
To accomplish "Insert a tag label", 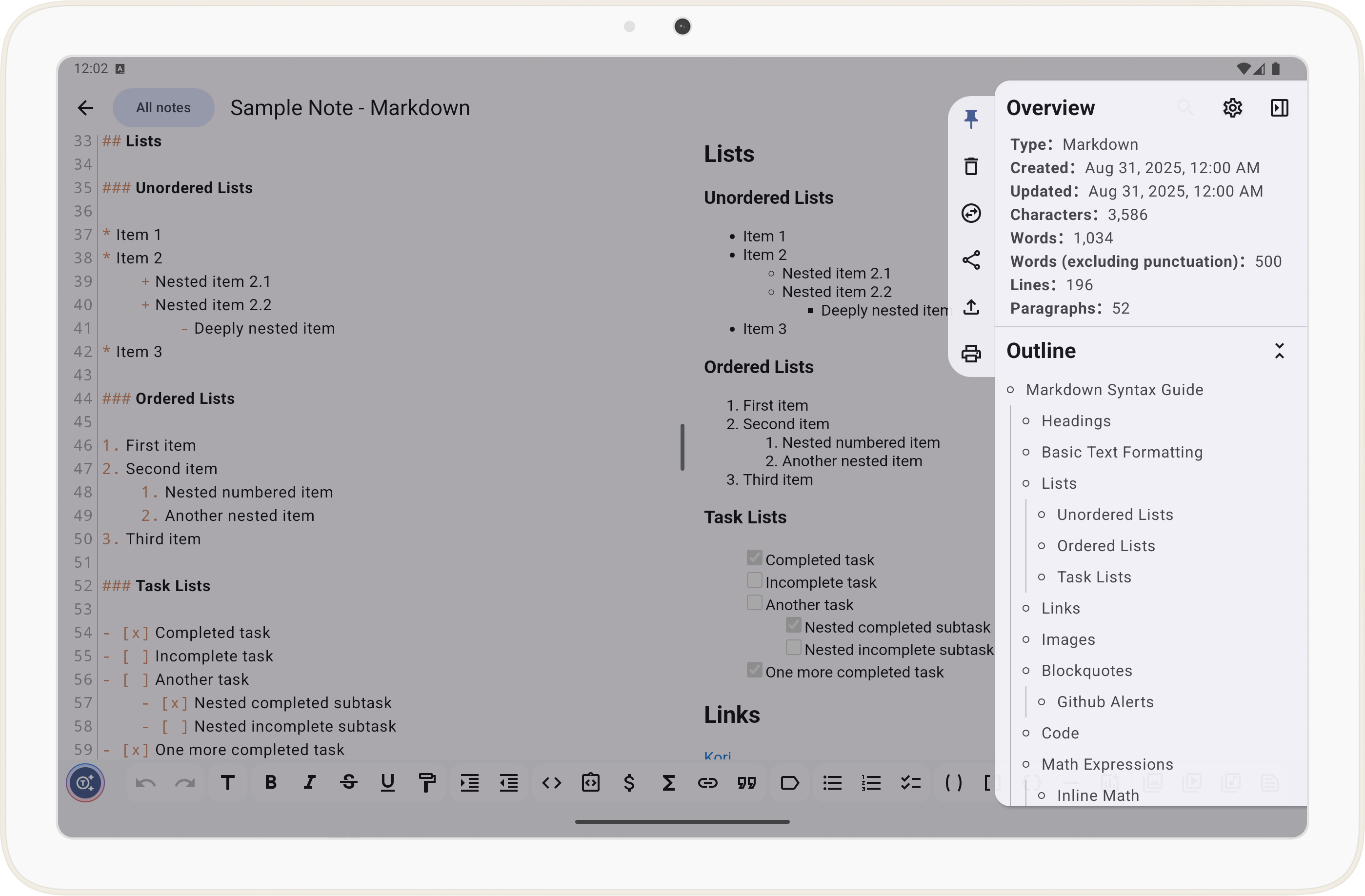I will (790, 782).
